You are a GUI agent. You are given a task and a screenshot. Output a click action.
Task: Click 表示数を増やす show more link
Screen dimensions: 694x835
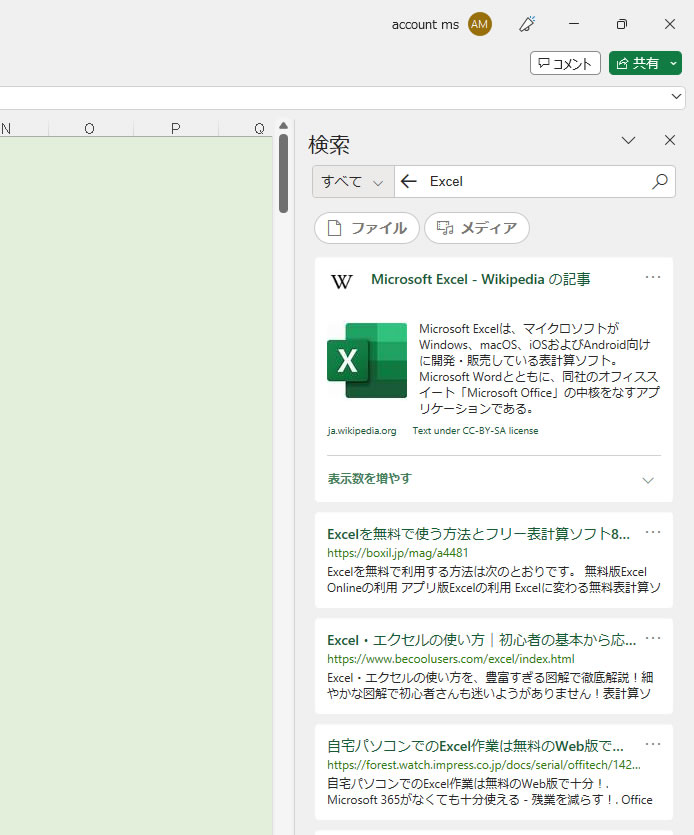(x=370, y=479)
